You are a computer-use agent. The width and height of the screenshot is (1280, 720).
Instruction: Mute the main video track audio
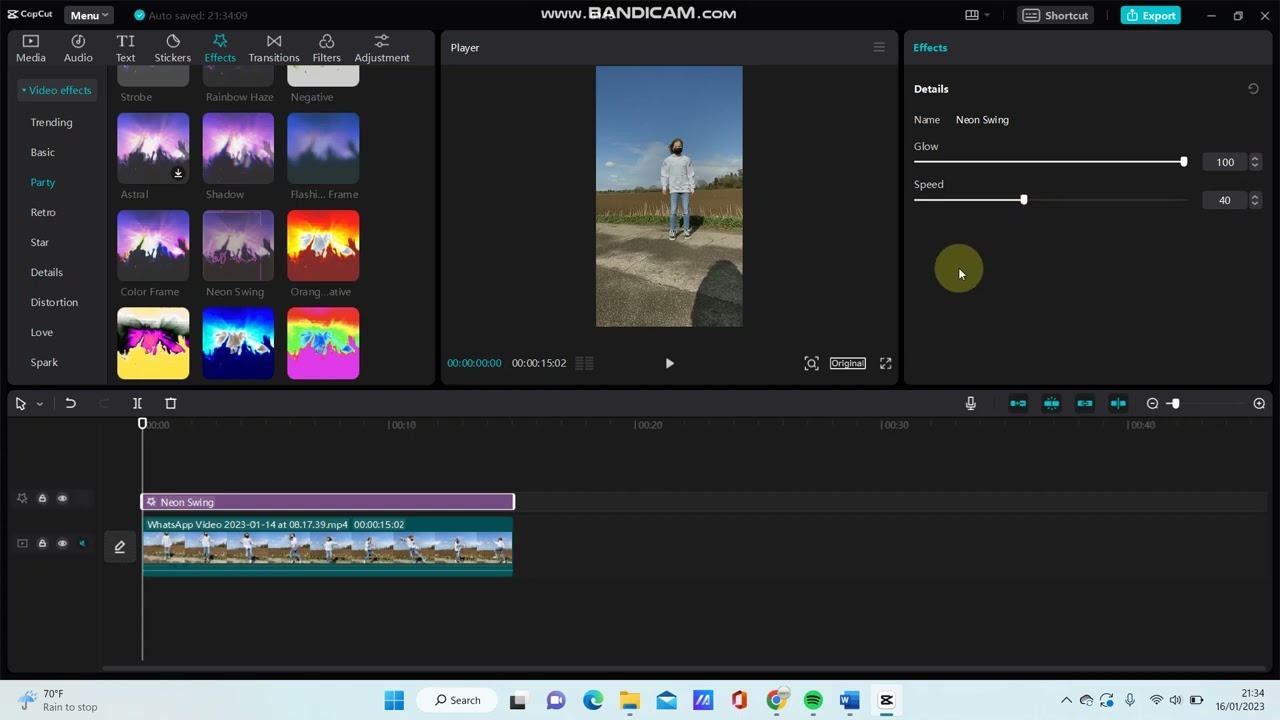click(82, 543)
